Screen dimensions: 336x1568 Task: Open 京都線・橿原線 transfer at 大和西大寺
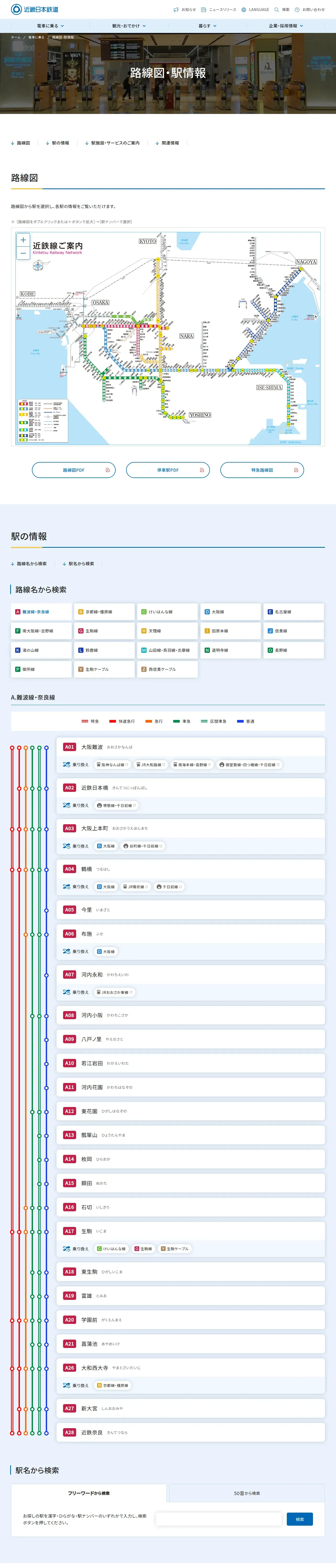pyautogui.click(x=113, y=1385)
